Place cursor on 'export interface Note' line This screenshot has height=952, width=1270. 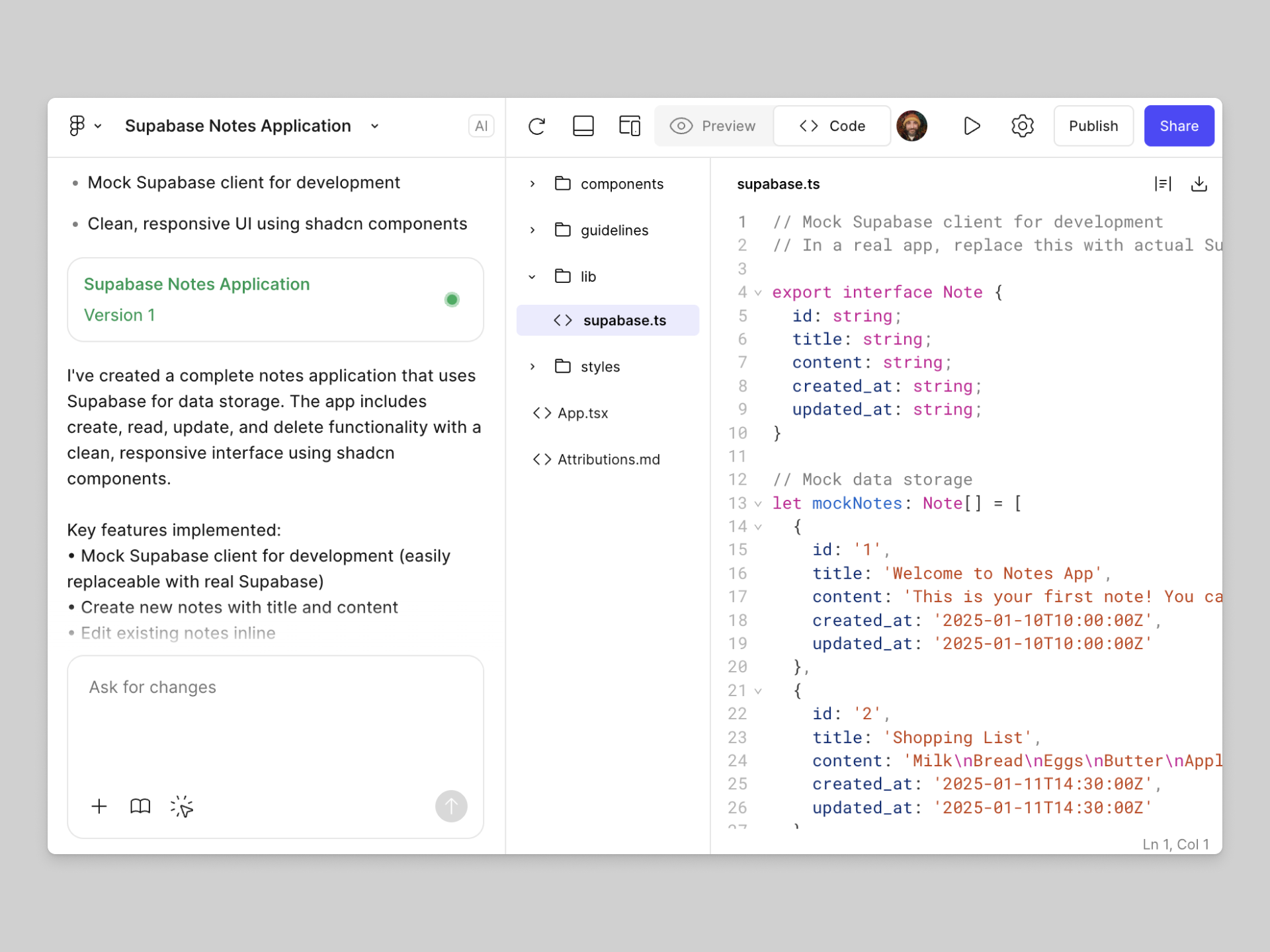tap(886, 292)
